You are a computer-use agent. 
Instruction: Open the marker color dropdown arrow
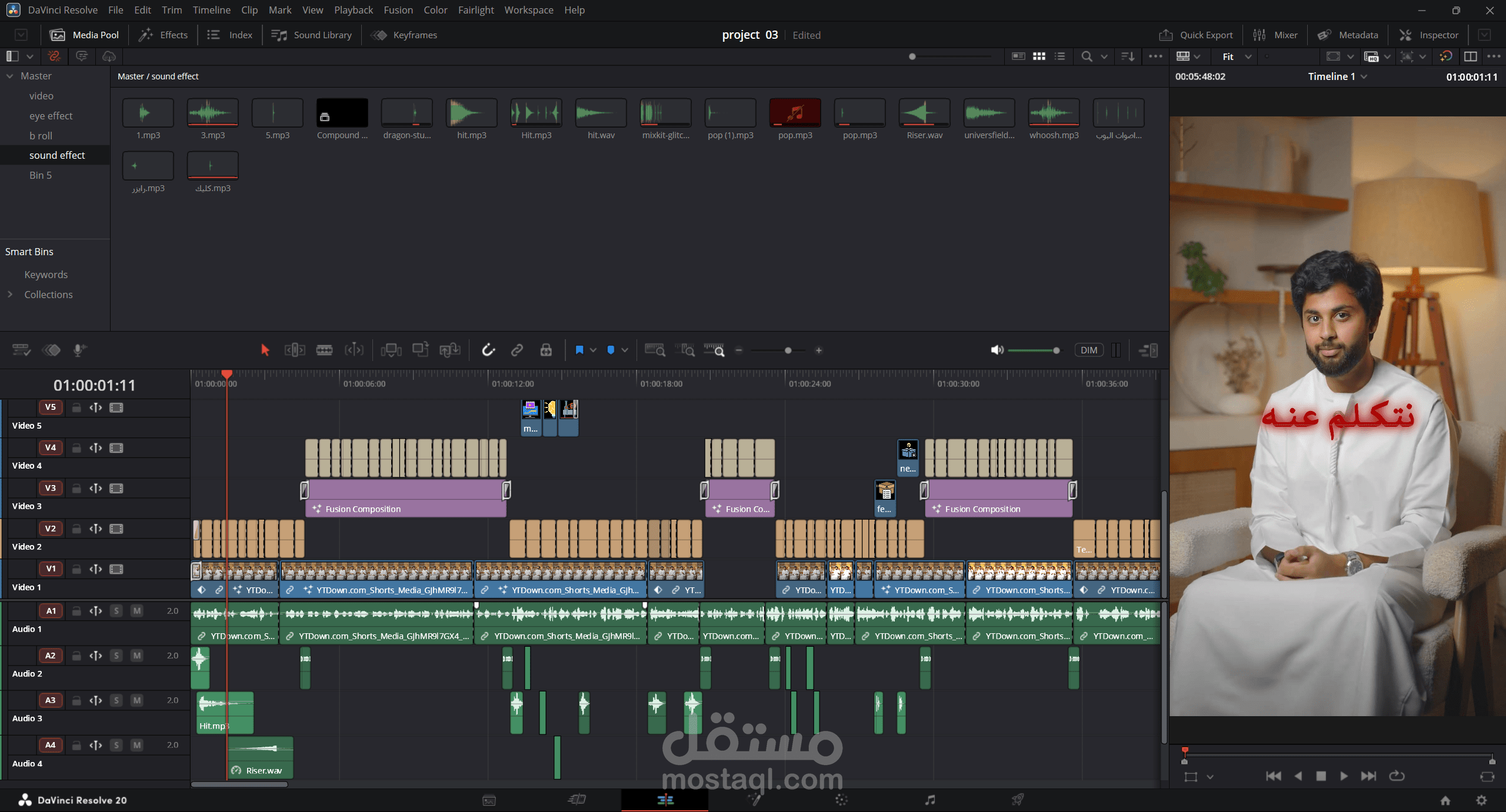point(625,350)
